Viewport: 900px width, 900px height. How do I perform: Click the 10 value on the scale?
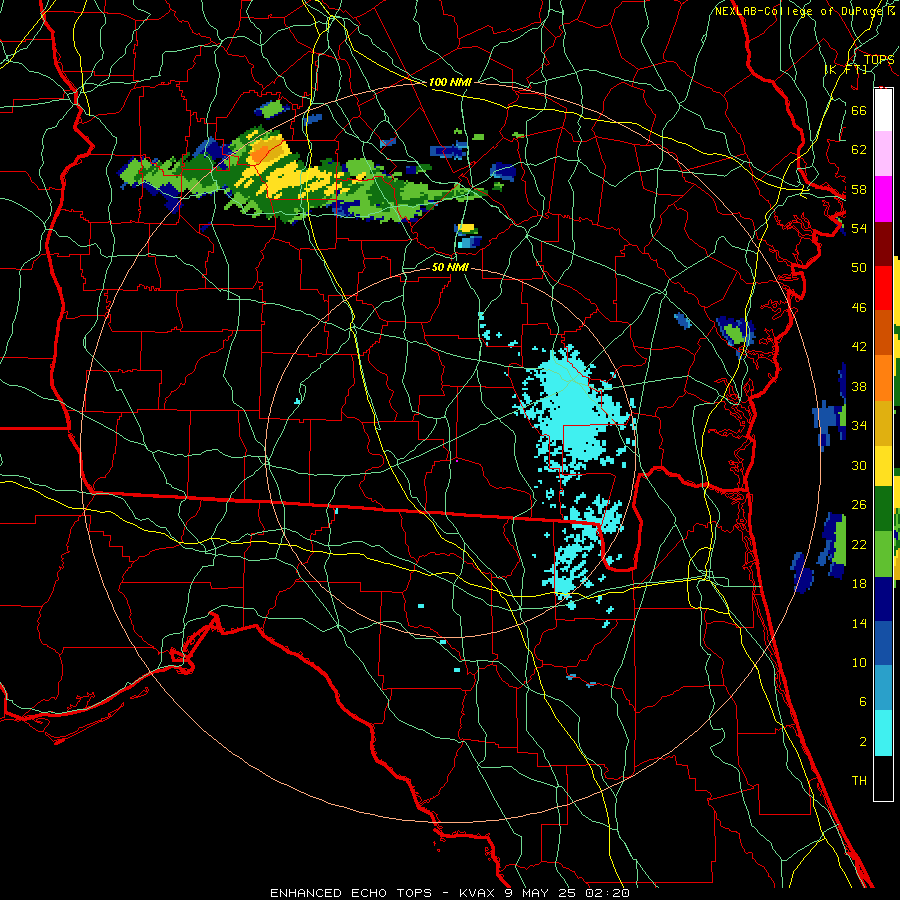click(859, 662)
